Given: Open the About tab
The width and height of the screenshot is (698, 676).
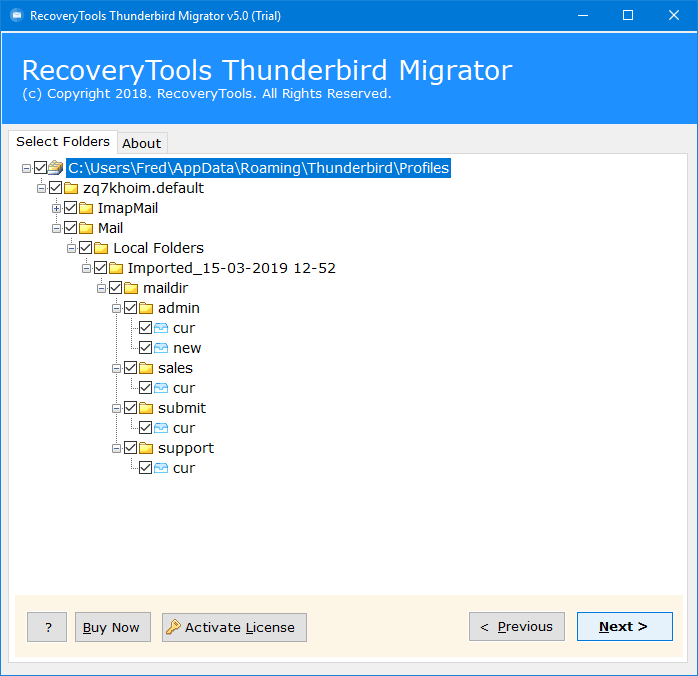Looking at the screenshot, I should [x=142, y=143].
